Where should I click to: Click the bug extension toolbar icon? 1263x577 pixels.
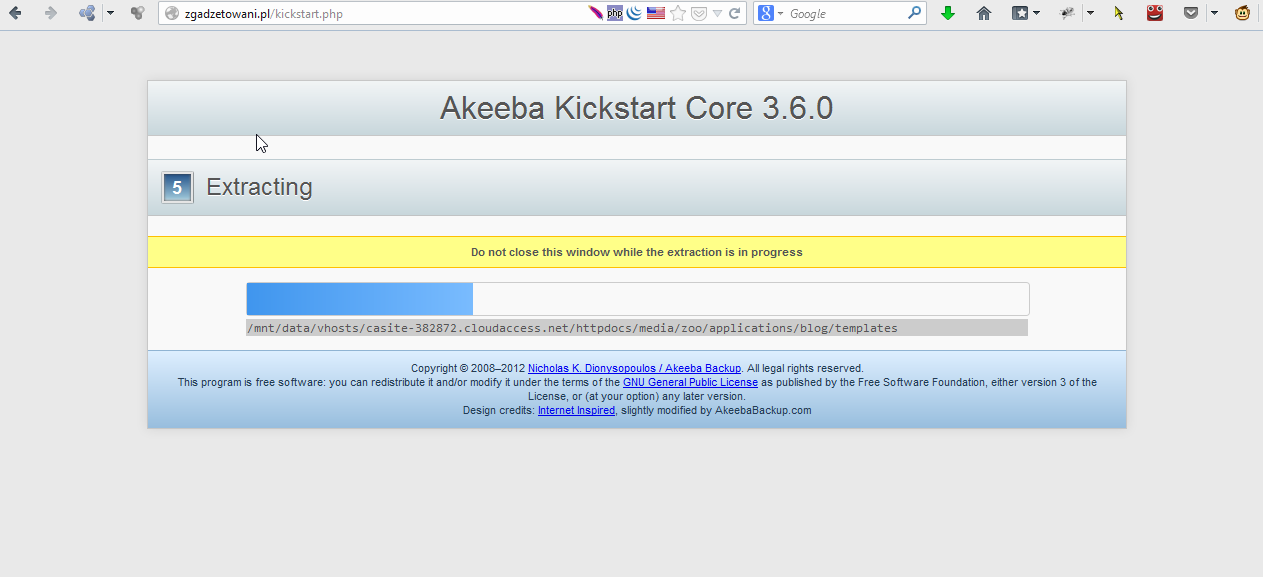pos(1068,13)
